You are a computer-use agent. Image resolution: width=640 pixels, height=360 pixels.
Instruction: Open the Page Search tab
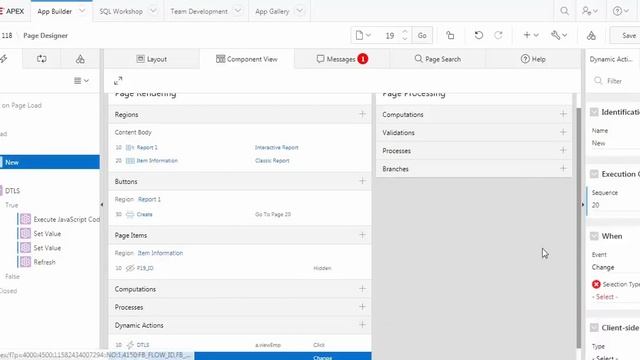pos(438,59)
